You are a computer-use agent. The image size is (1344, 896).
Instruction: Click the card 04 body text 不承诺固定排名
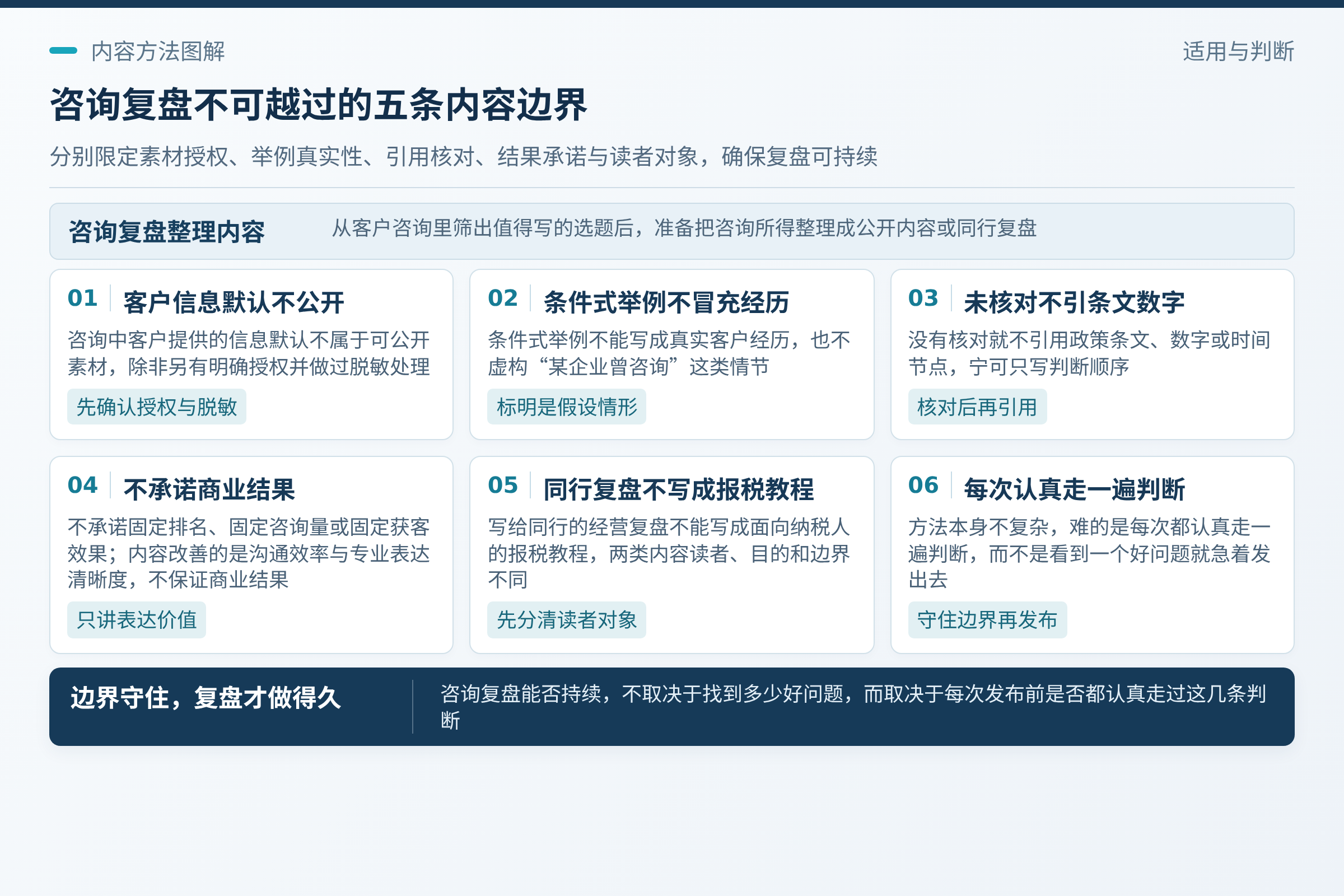(249, 553)
